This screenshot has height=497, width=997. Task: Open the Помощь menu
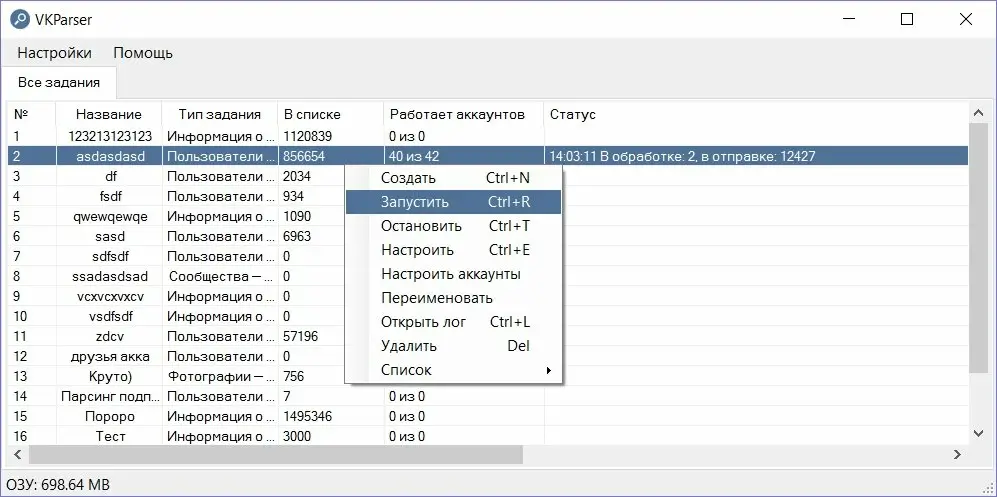pyautogui.click(x=143, y=53)
